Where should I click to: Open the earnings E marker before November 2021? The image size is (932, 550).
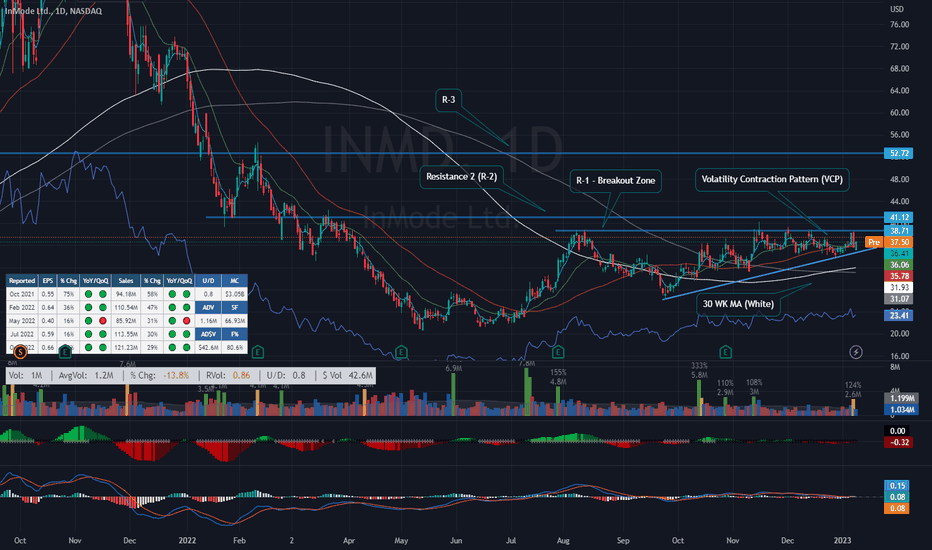click(65, 352)
